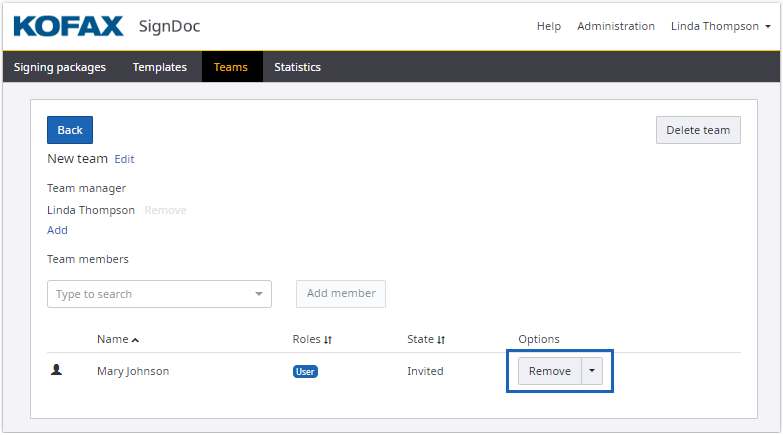Remove Mary Johnson from the team
The image size is (783, 435).
(x=549, y=371)
